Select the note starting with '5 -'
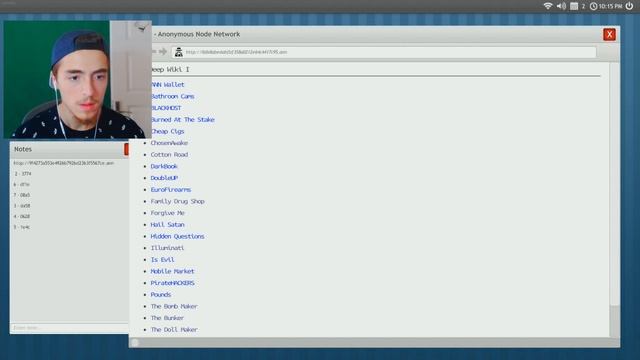Image resolution: width=640 pixels, height=360 pixels. pyautogui.click(x=22, y=227)
